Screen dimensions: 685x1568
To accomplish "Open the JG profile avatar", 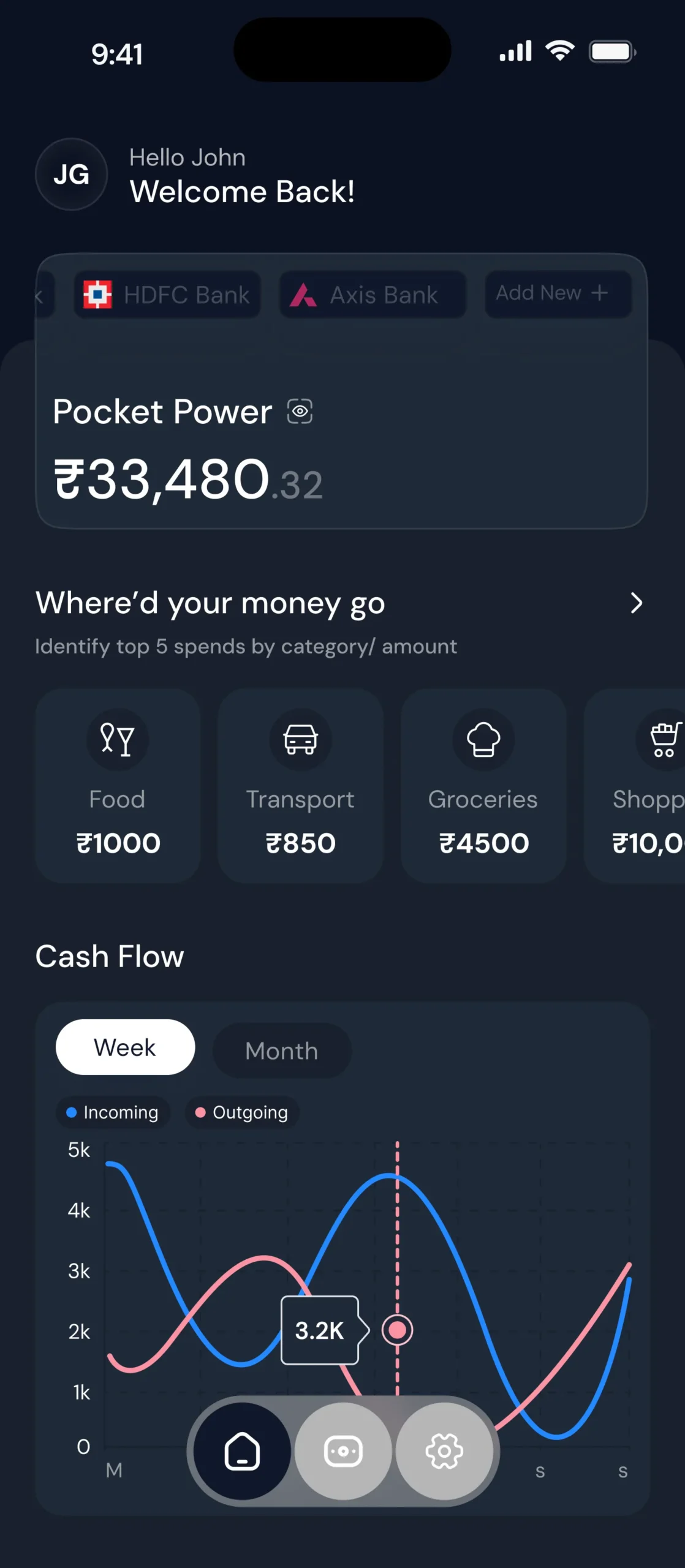I will point(71,175).
